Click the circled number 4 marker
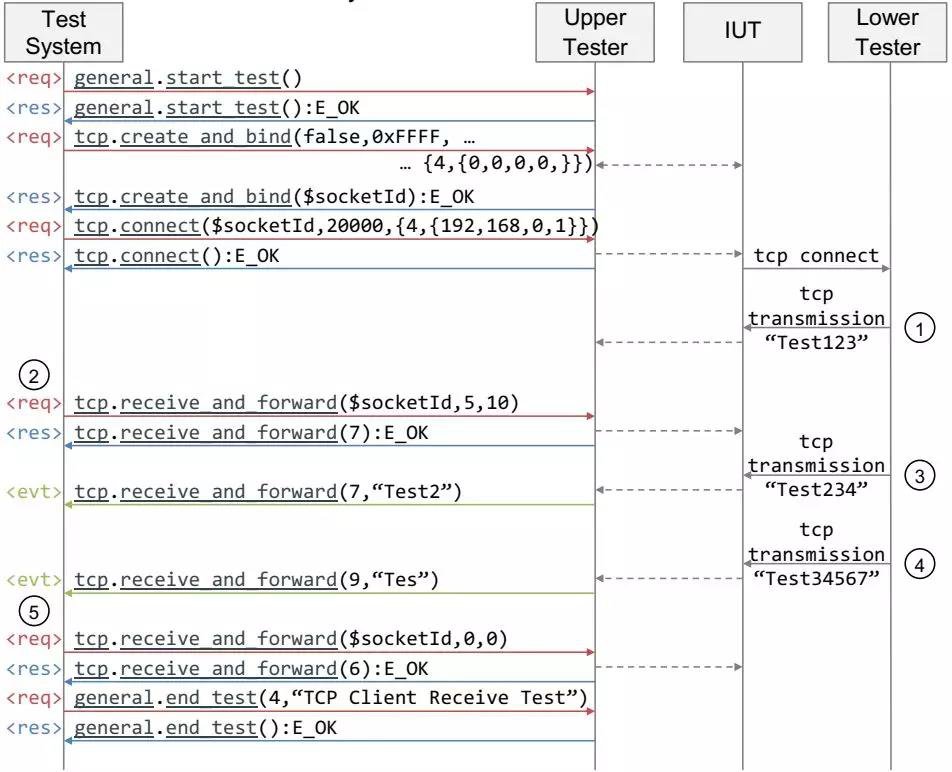The image size is (952, 772). 919,564
